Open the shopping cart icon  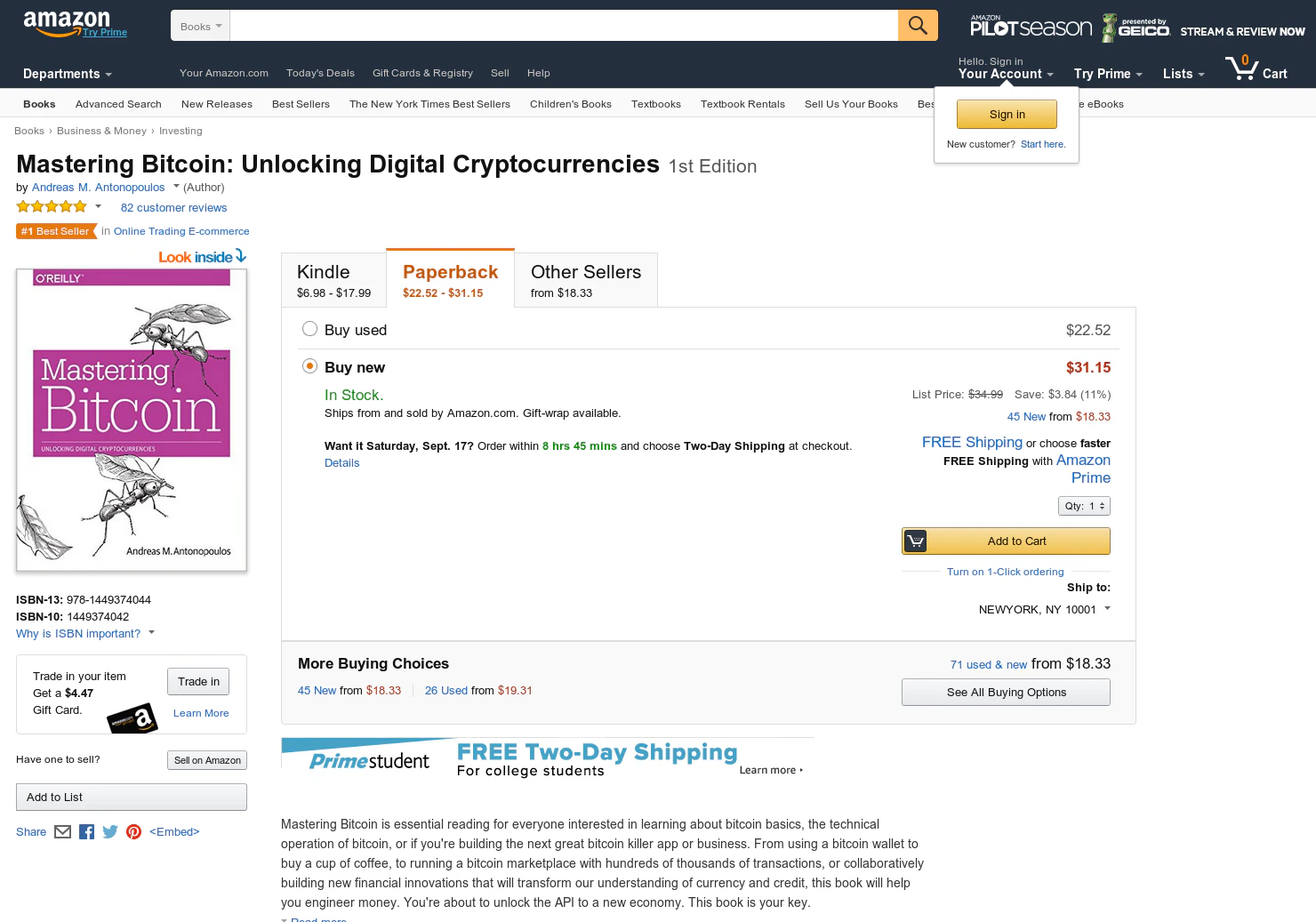tap(1242, 68)
